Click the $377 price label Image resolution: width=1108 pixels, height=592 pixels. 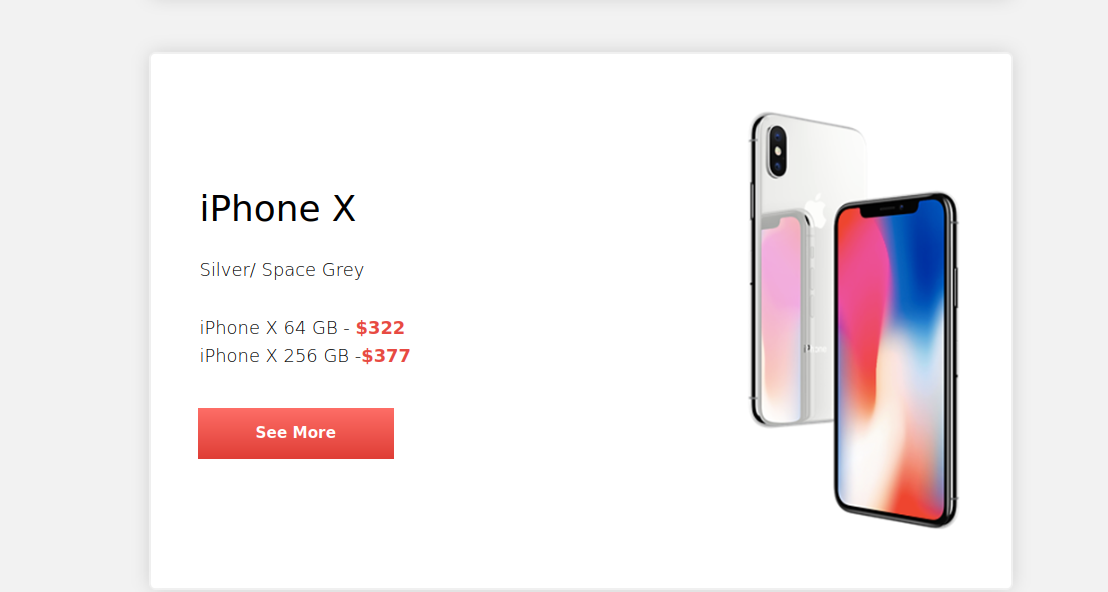pyautogui.click(x=386, y=356)
